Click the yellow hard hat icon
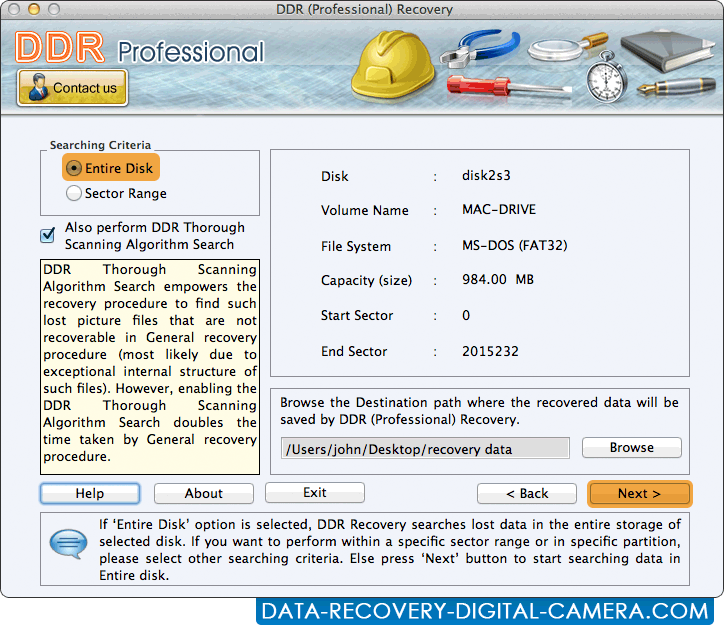This screenshot has height=625, width=724. (392, 64)
